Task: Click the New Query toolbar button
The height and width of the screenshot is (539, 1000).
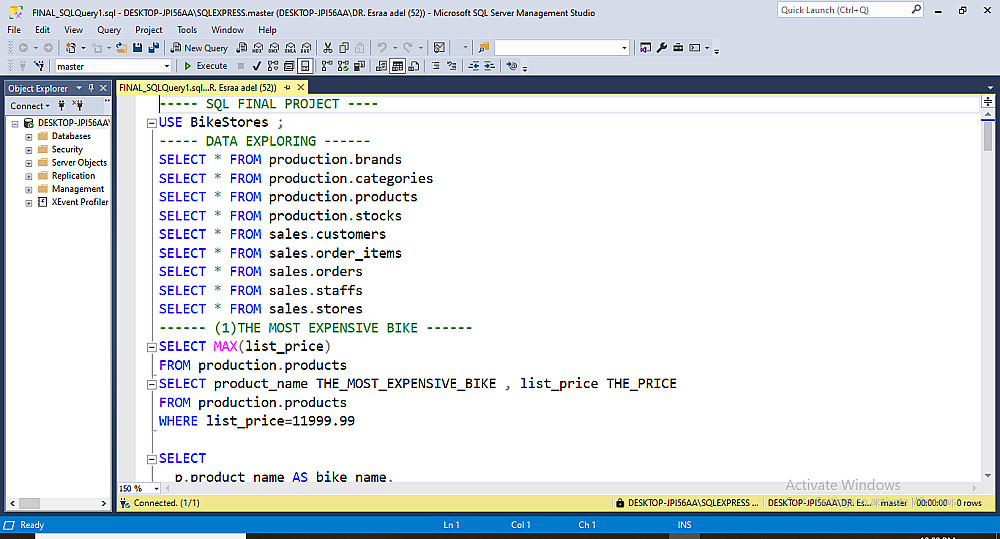Action: pos(199,48)
